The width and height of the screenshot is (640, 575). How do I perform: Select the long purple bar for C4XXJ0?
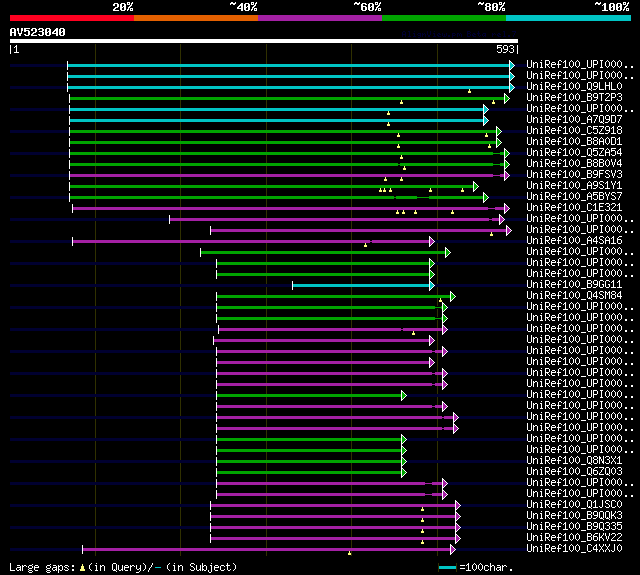point(267,550)
